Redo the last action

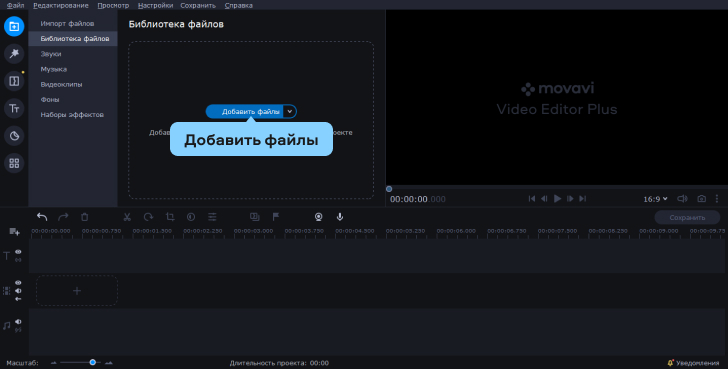pos(63,217)
